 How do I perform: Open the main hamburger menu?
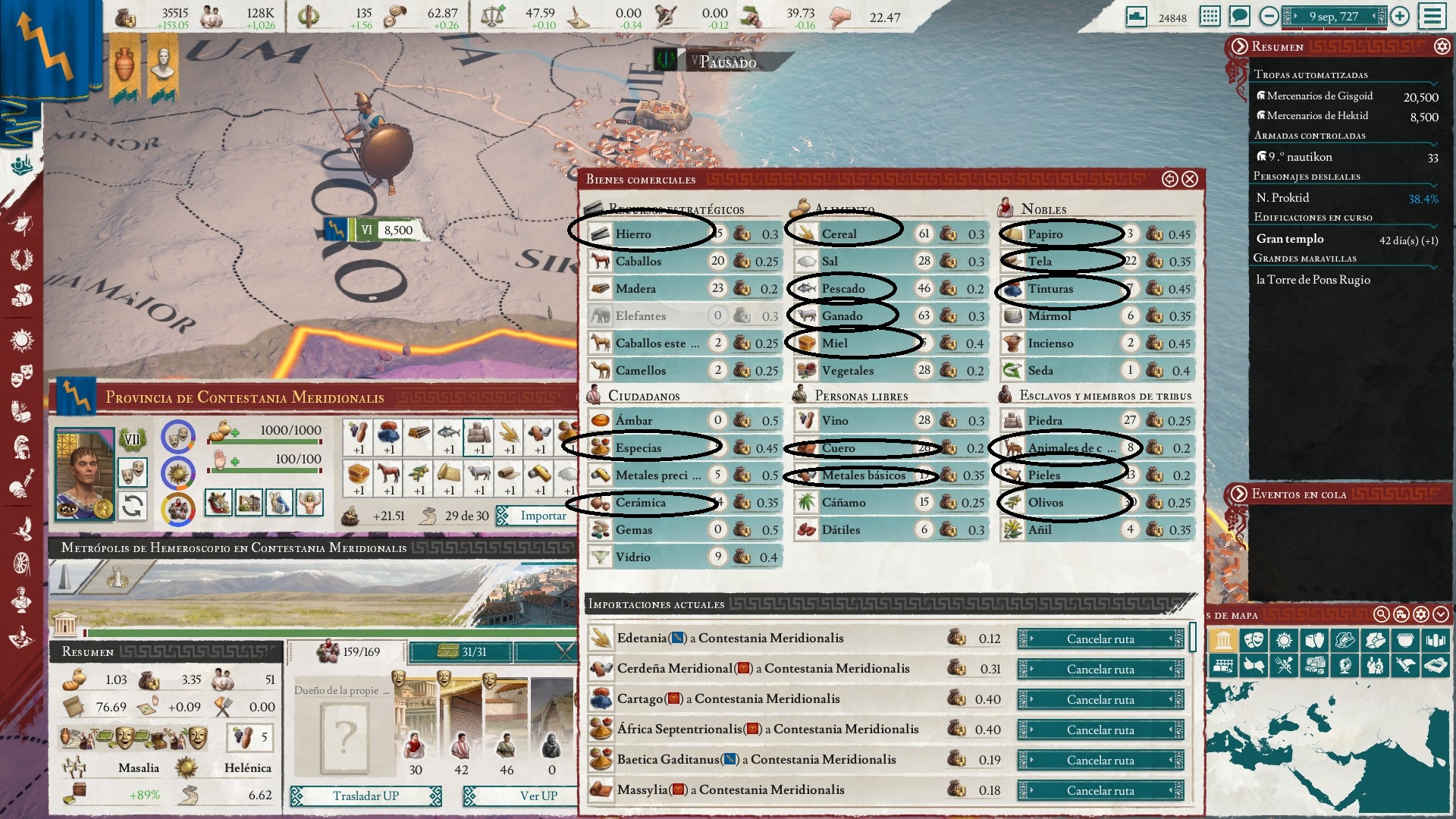(x=1432, y=16)
